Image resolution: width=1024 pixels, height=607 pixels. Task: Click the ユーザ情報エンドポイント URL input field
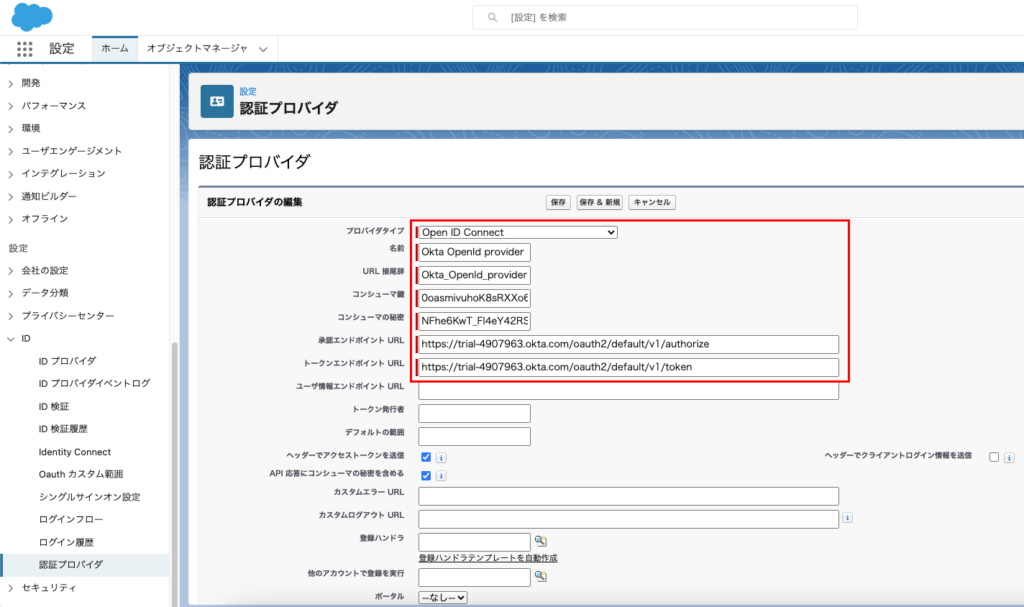tap(628, 390)
